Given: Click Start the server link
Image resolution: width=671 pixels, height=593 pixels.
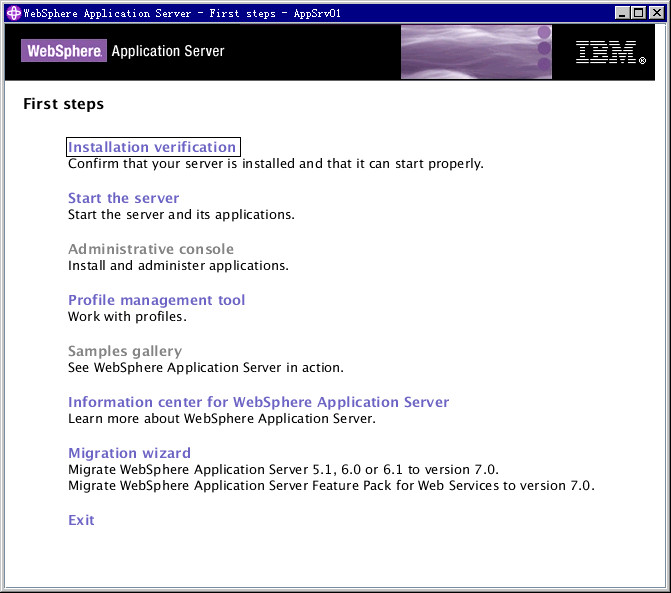Looking at the screenshot, I should (123, 198).
